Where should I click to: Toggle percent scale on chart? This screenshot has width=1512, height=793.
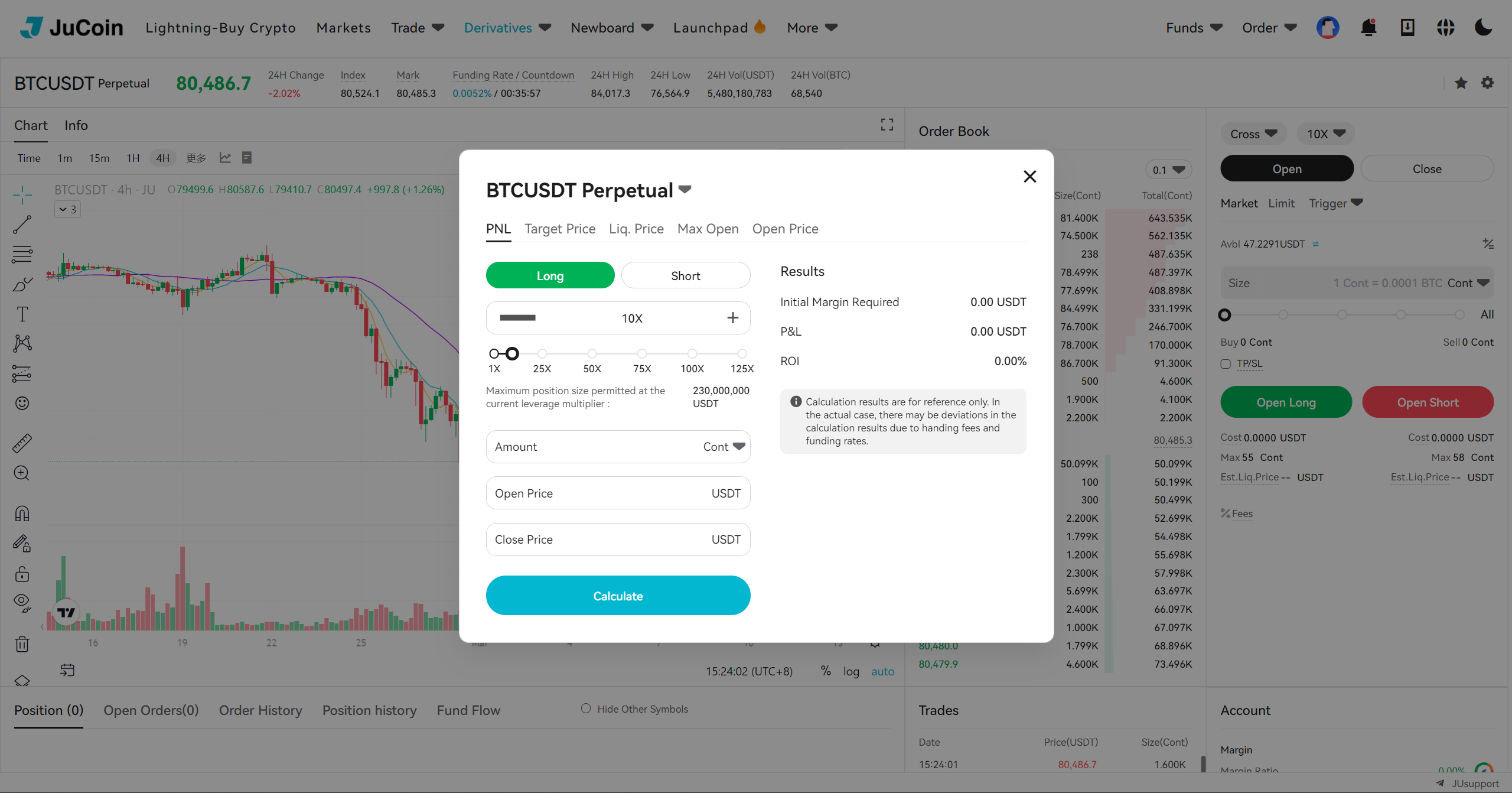tap(826, 671)
